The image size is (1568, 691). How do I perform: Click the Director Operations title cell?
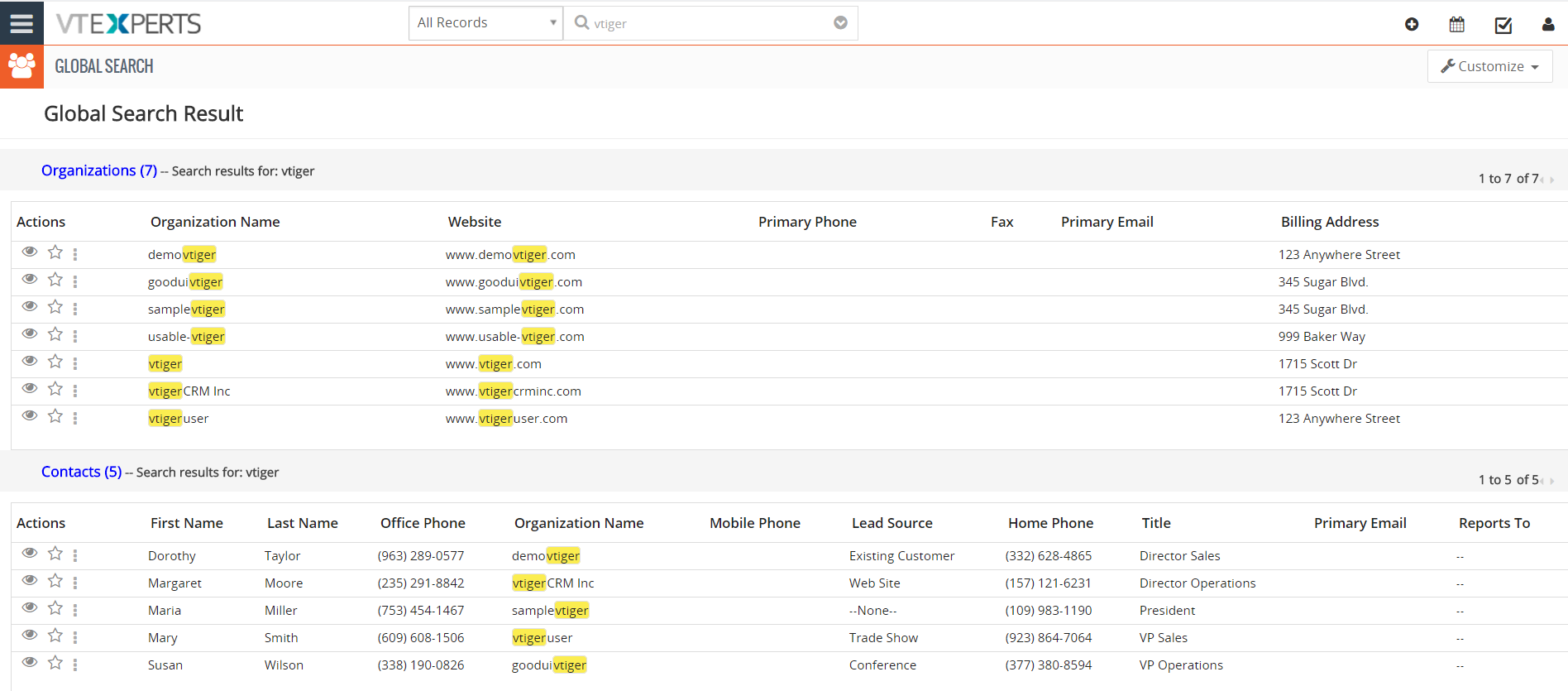tap(1198, 583)
